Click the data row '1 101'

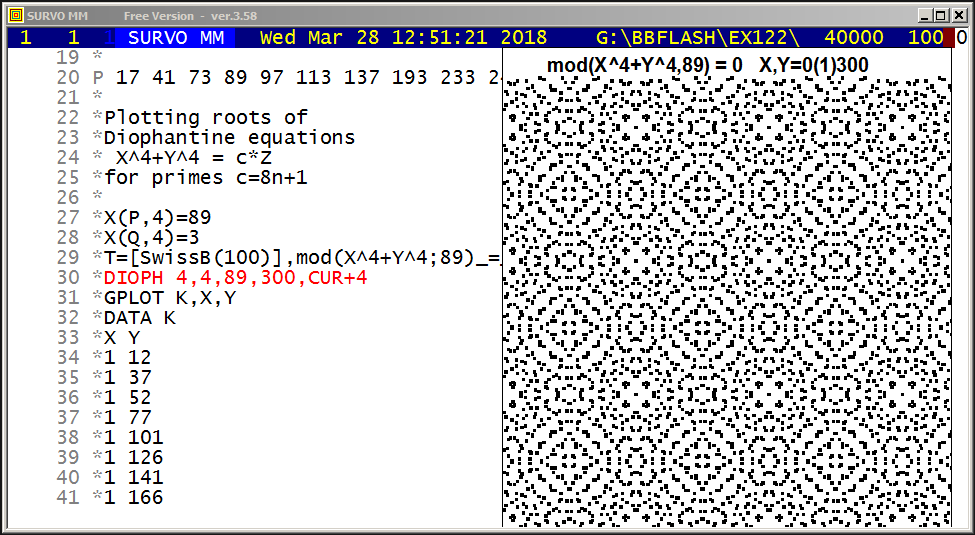click(x=134, y=437)
